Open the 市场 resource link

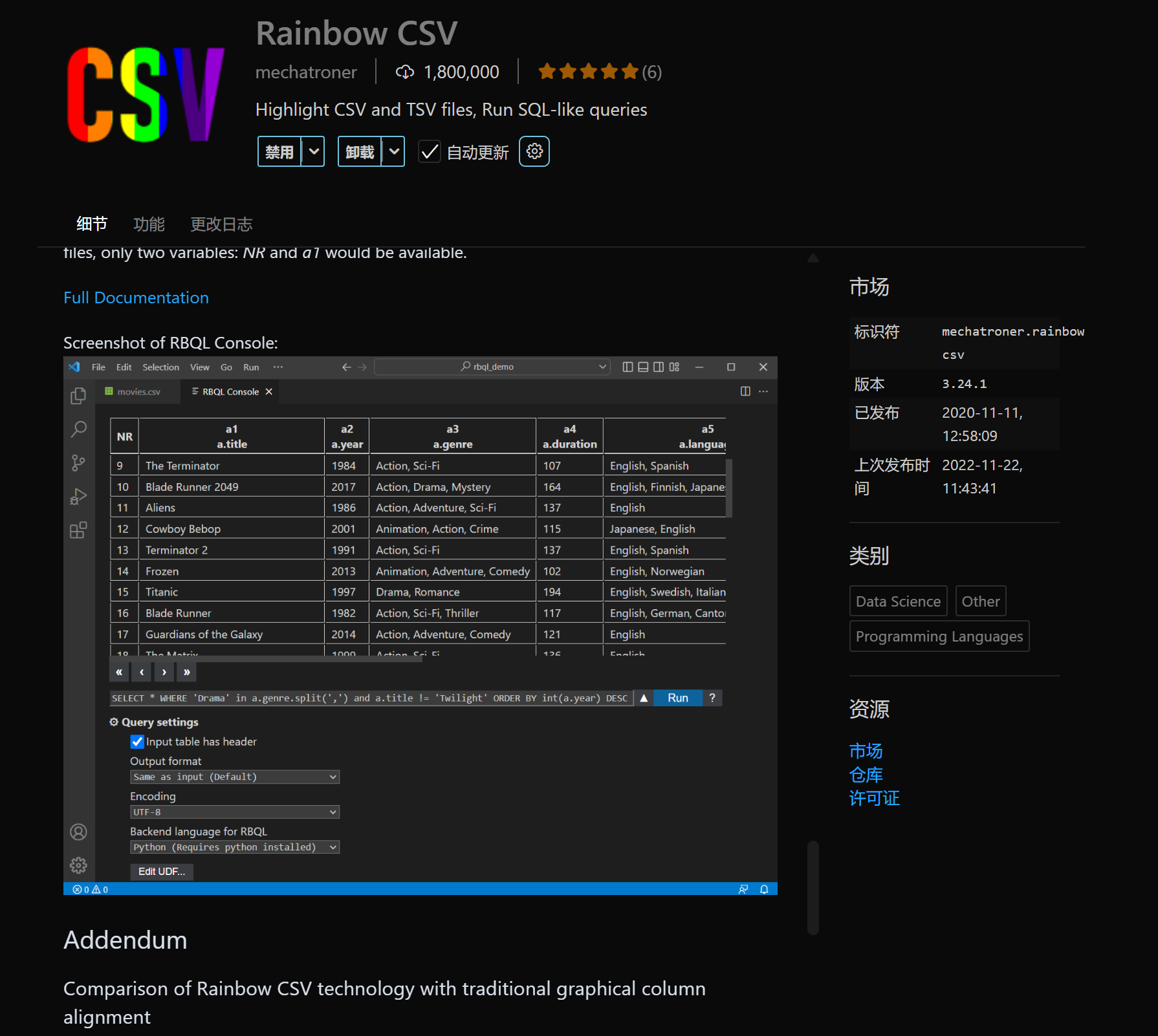coord(866,751)
